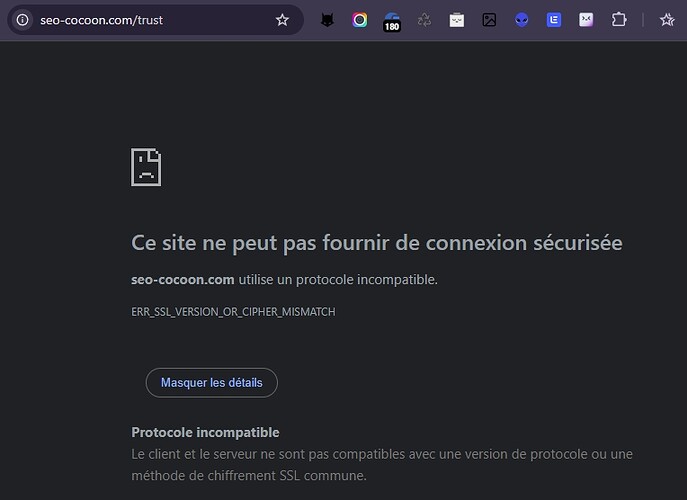Open the pink squinting face extension
The width and height of the screenshot is (687, 500).
pyautogui.click(x=586, y=20)
